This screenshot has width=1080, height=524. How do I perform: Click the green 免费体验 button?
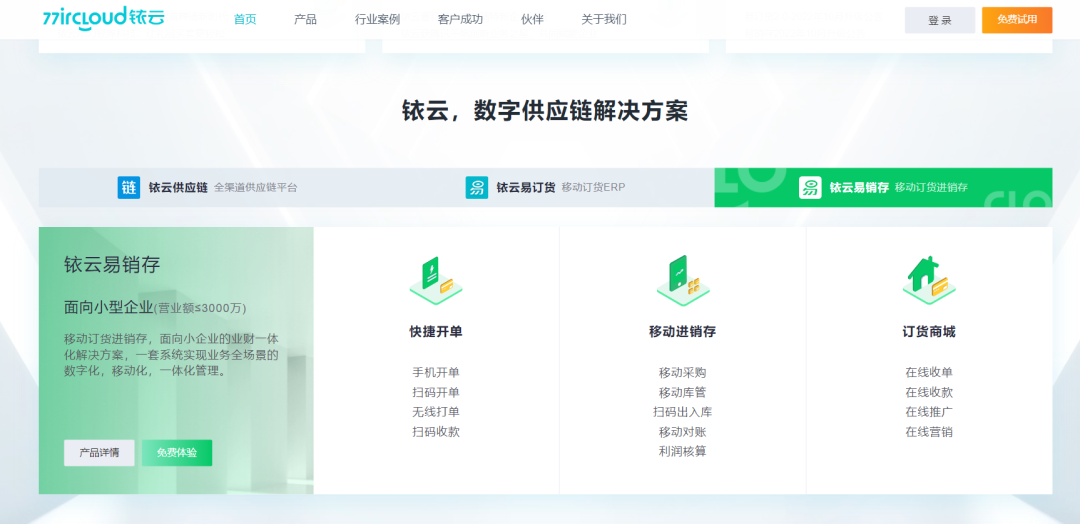tap(177, 453)
